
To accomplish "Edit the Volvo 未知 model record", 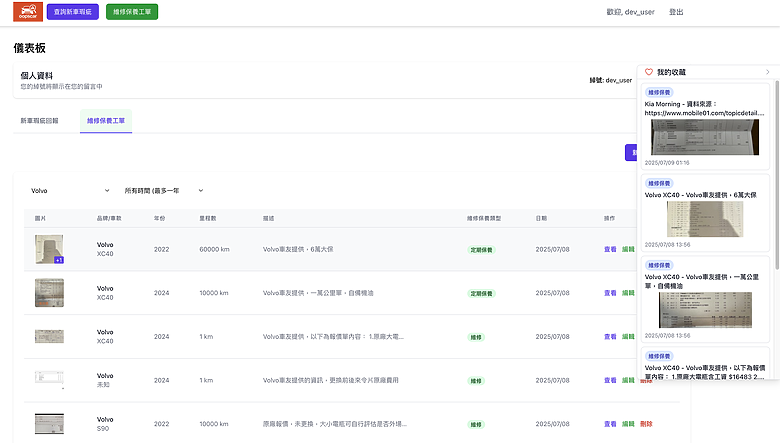I will 628,380.
